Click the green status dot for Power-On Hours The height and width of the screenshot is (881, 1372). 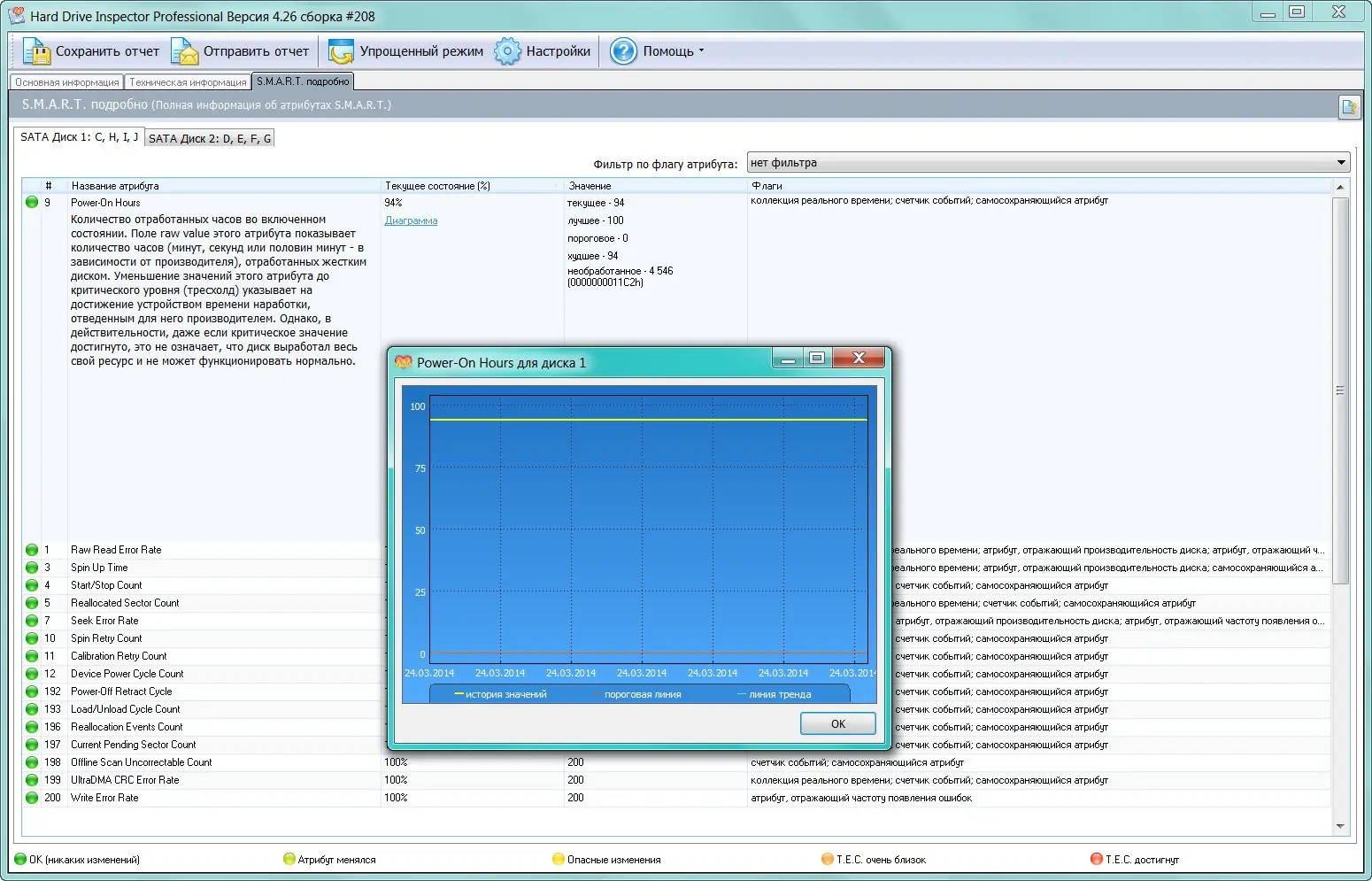coord(29,202)
